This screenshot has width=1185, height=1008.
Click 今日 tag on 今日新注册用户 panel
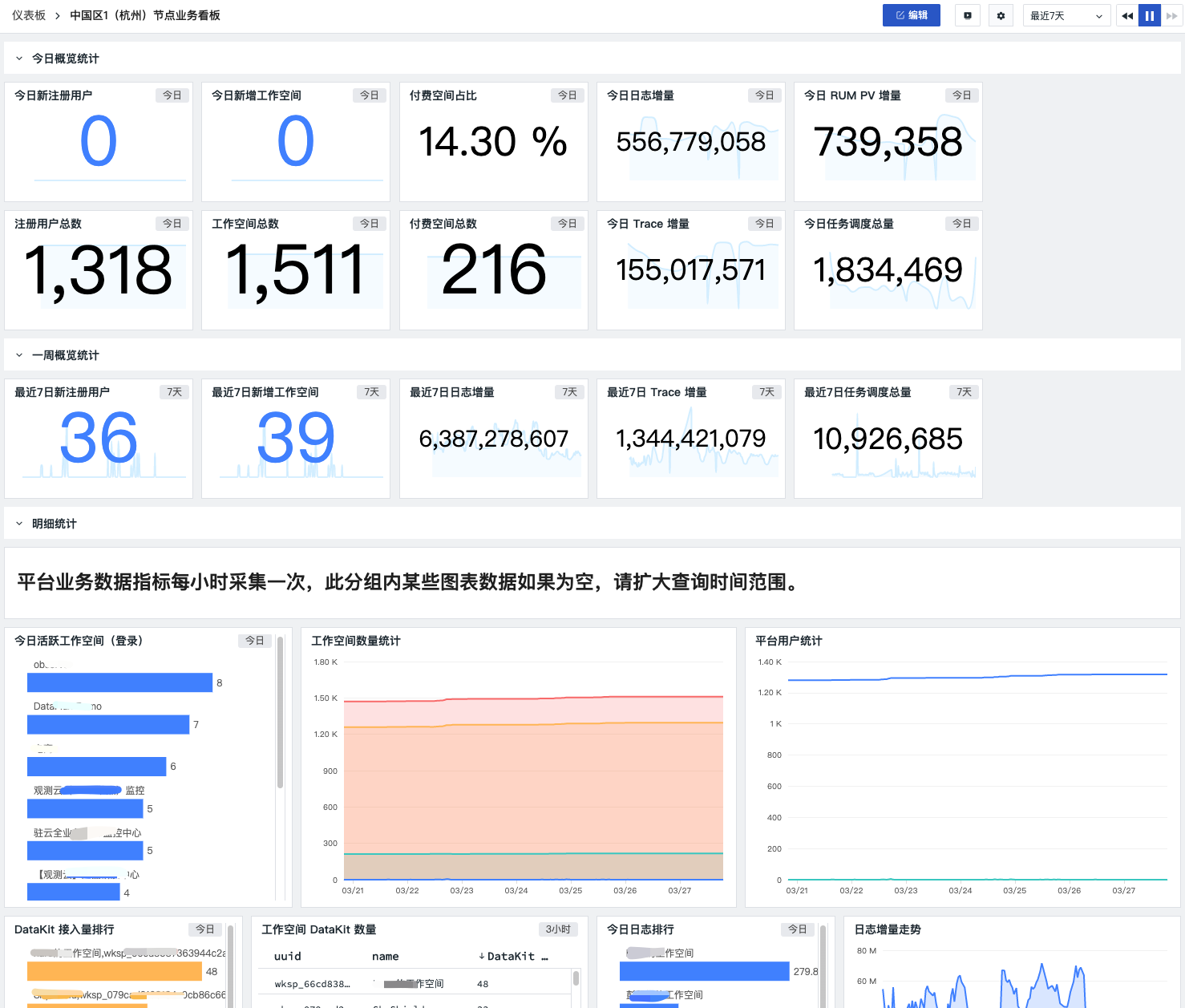(172, 95)
